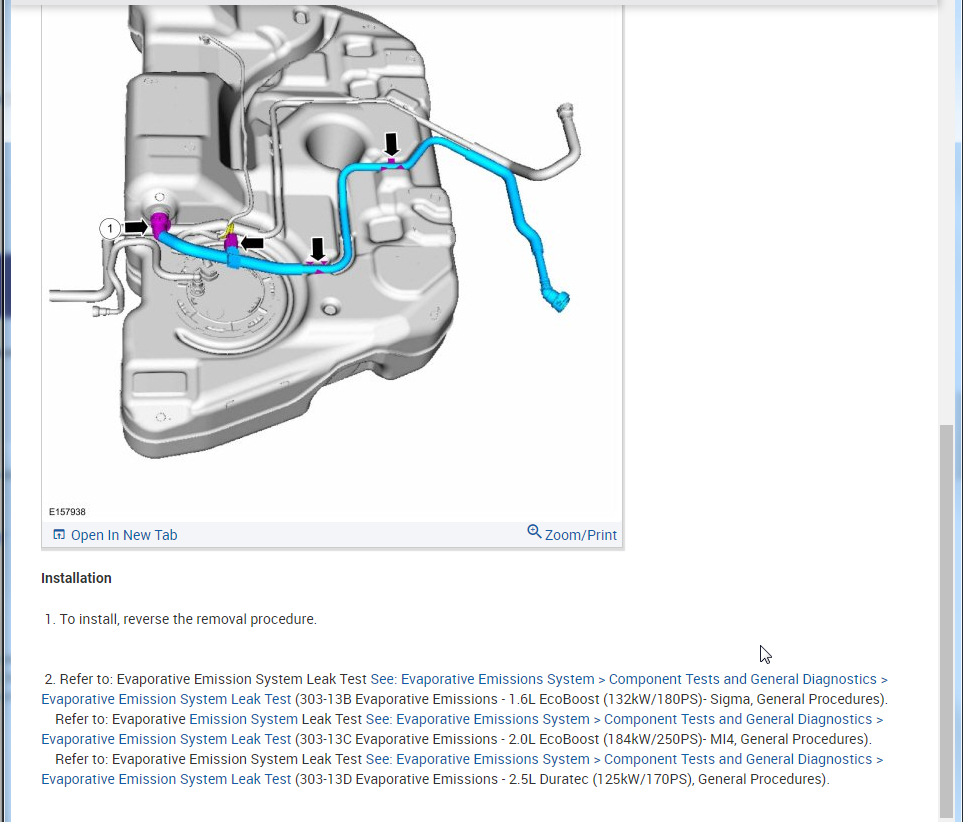This screenshot has width=963, height=822.
Task: Click the vertical scrollbar thumb
Action: [x=947, y=620]
